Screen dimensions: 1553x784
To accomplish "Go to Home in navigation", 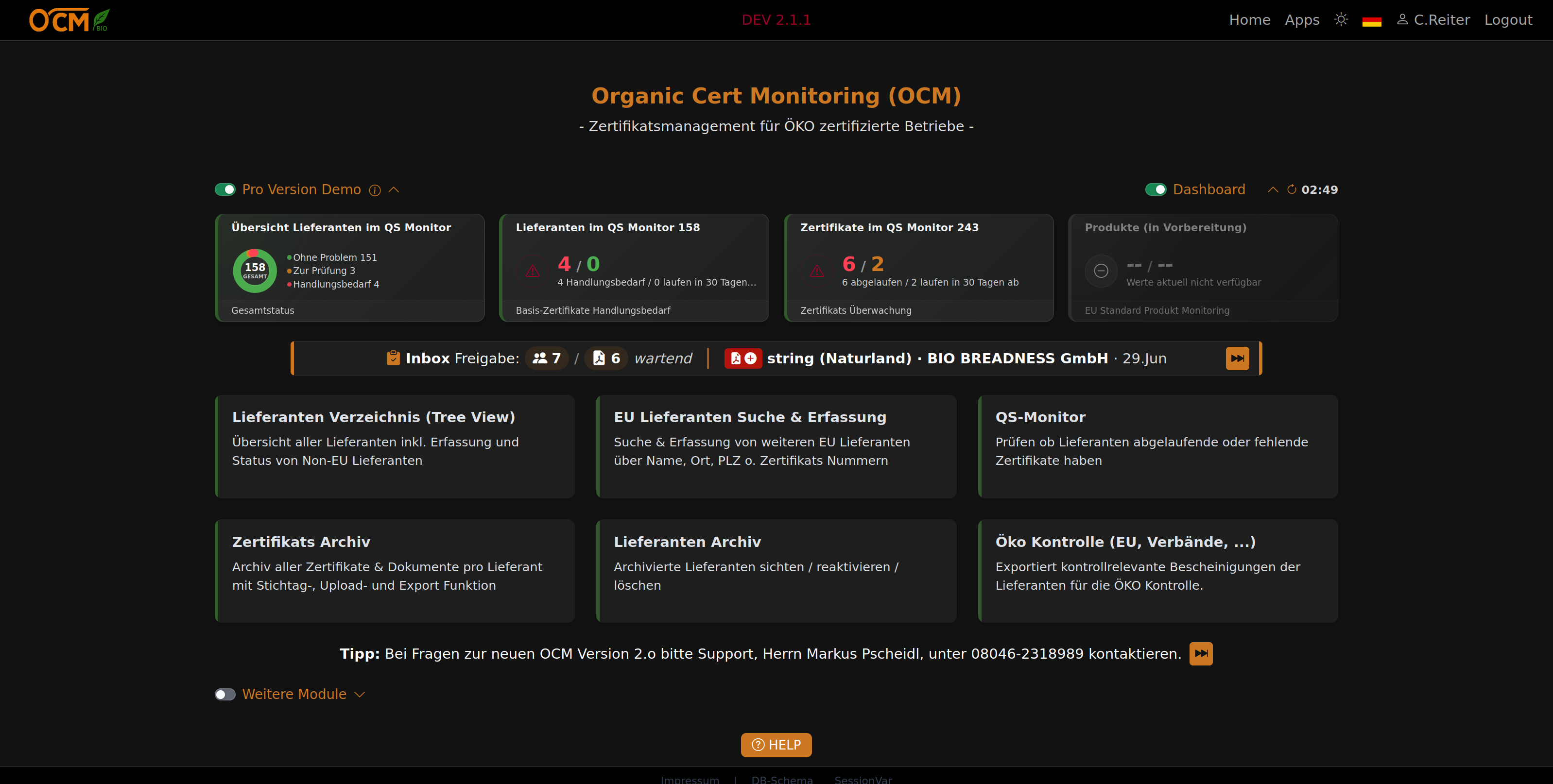I will [1250, 20].
